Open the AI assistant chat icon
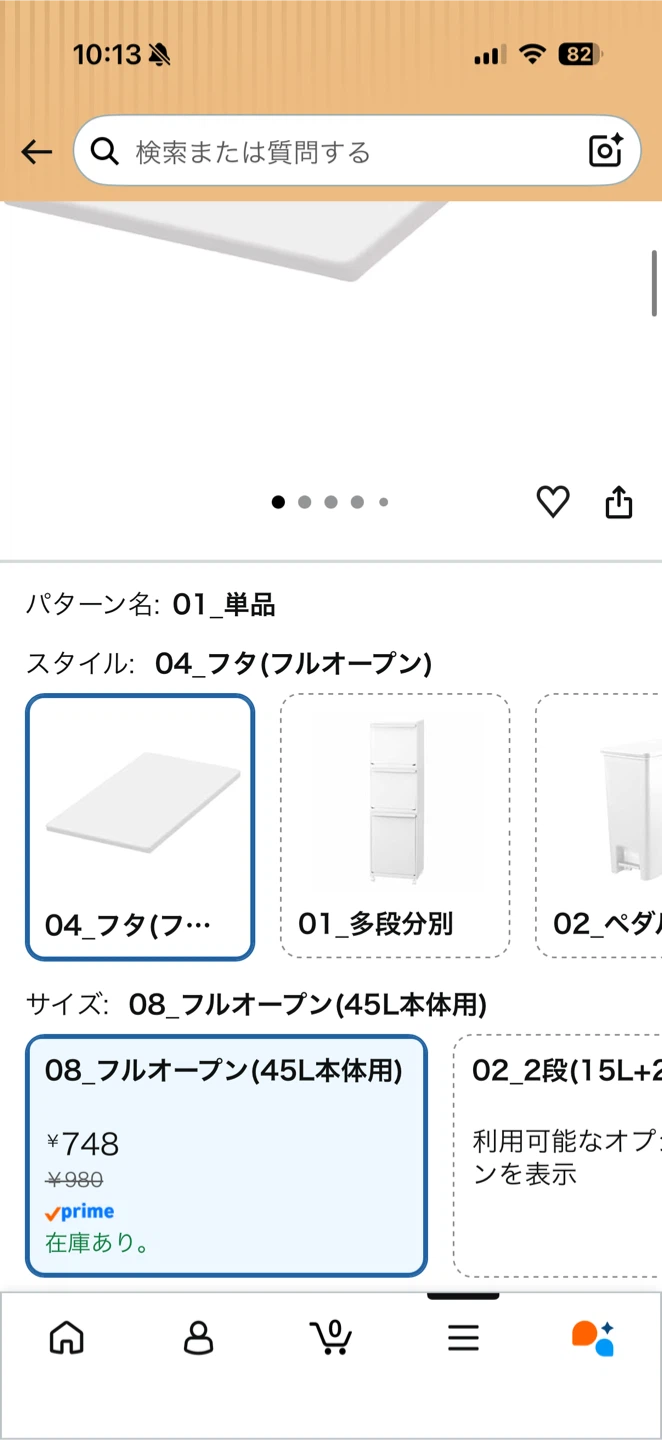The height and width of the screenshot is (1440, 662). 593,1338
